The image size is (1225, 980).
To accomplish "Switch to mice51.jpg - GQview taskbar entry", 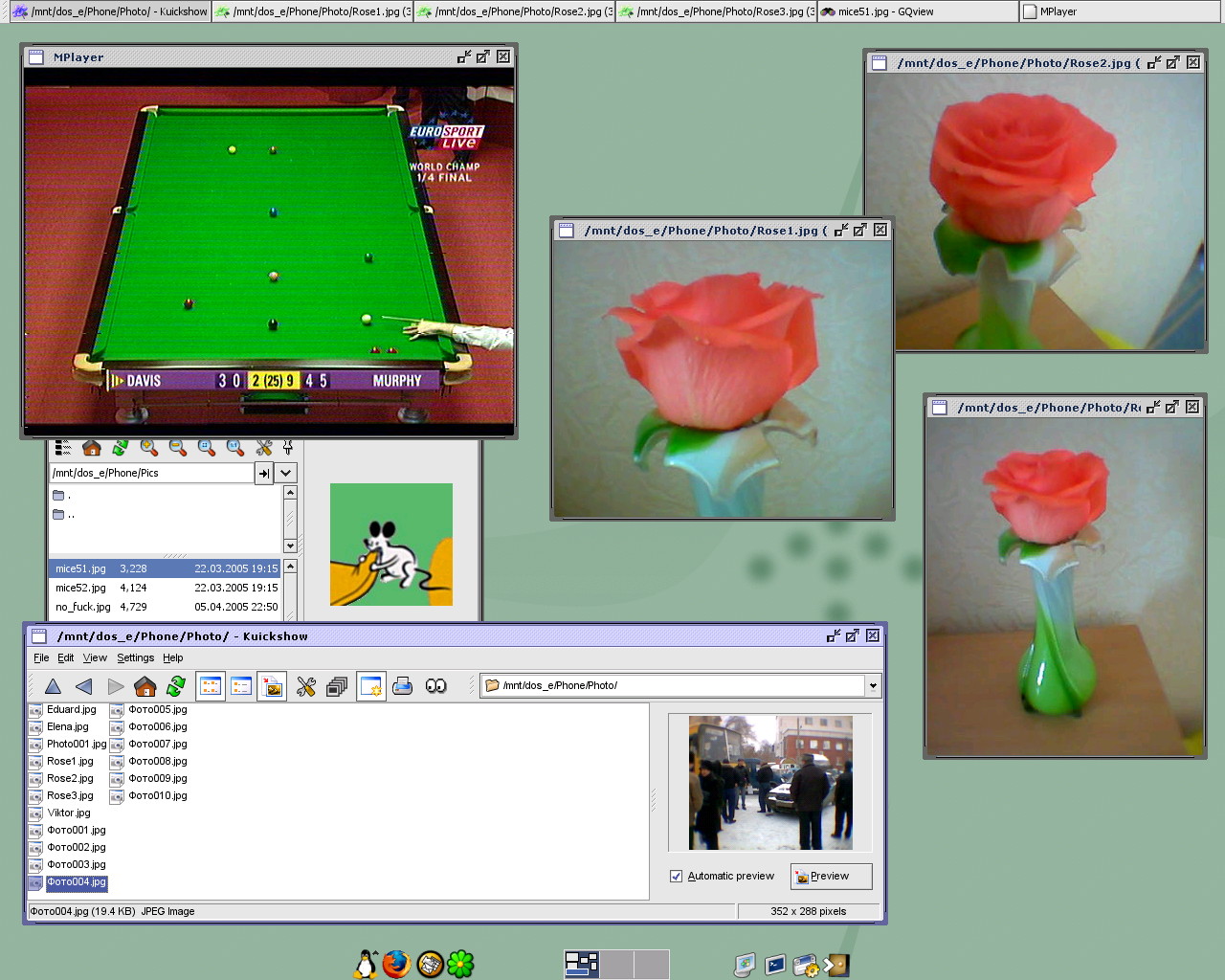I will coord(918,11).
